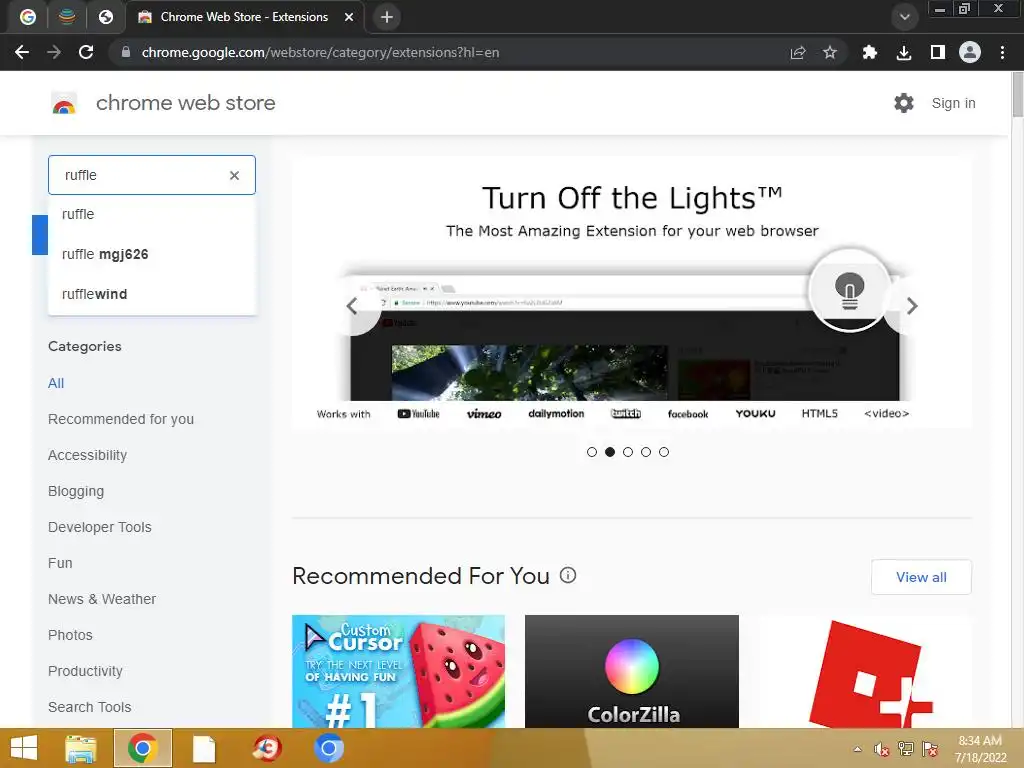The width and height of the screenshot is (1024, 768).
Task: Show previous carousel slide
Action: [352, 306]
